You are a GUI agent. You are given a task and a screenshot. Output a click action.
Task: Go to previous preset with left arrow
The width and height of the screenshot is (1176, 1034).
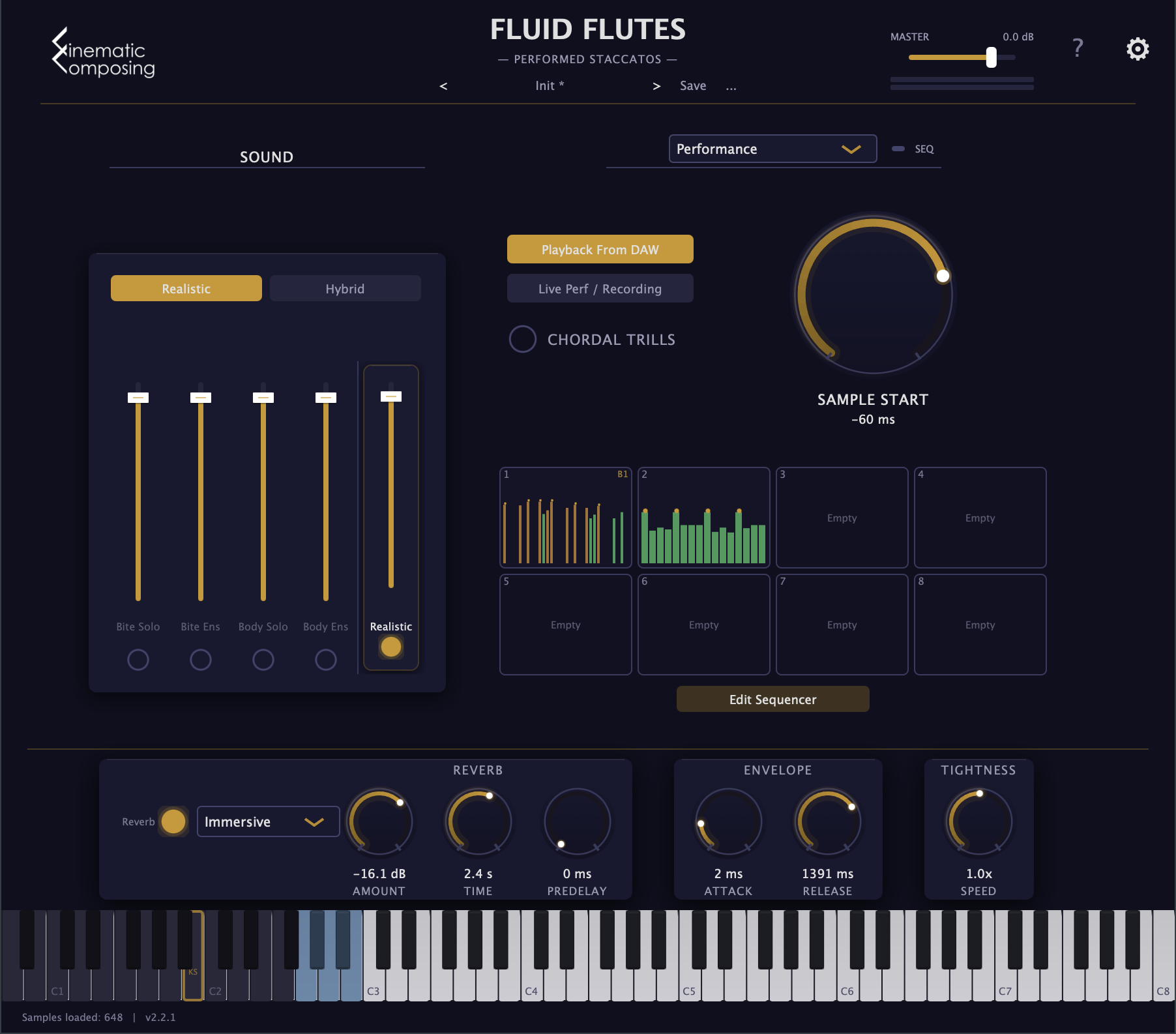click(443, 86)
